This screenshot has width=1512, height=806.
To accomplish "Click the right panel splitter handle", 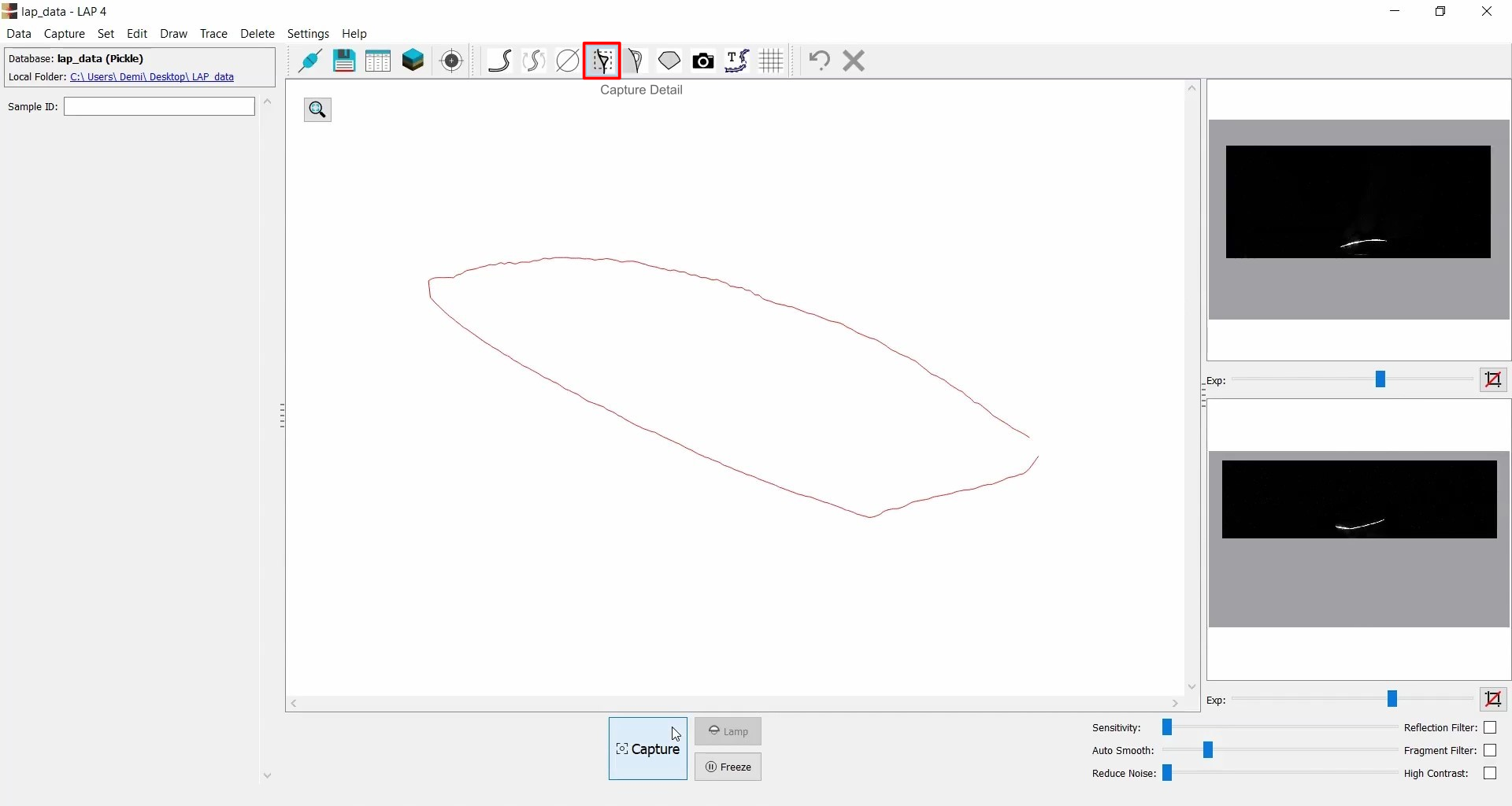I will (1204, 397).
